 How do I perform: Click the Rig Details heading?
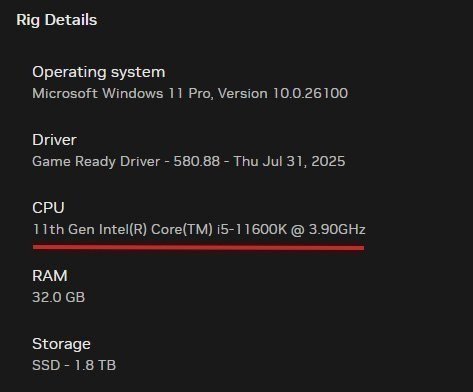tap(57, 20)
